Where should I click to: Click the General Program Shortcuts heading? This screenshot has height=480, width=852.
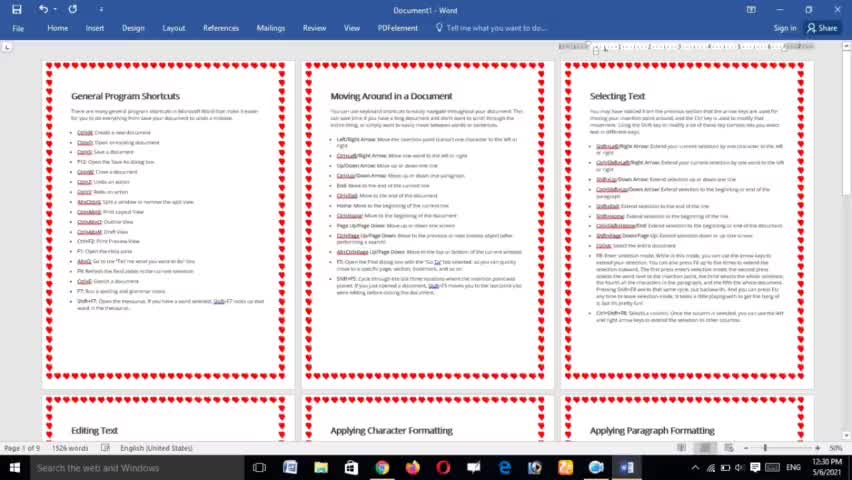126,96
